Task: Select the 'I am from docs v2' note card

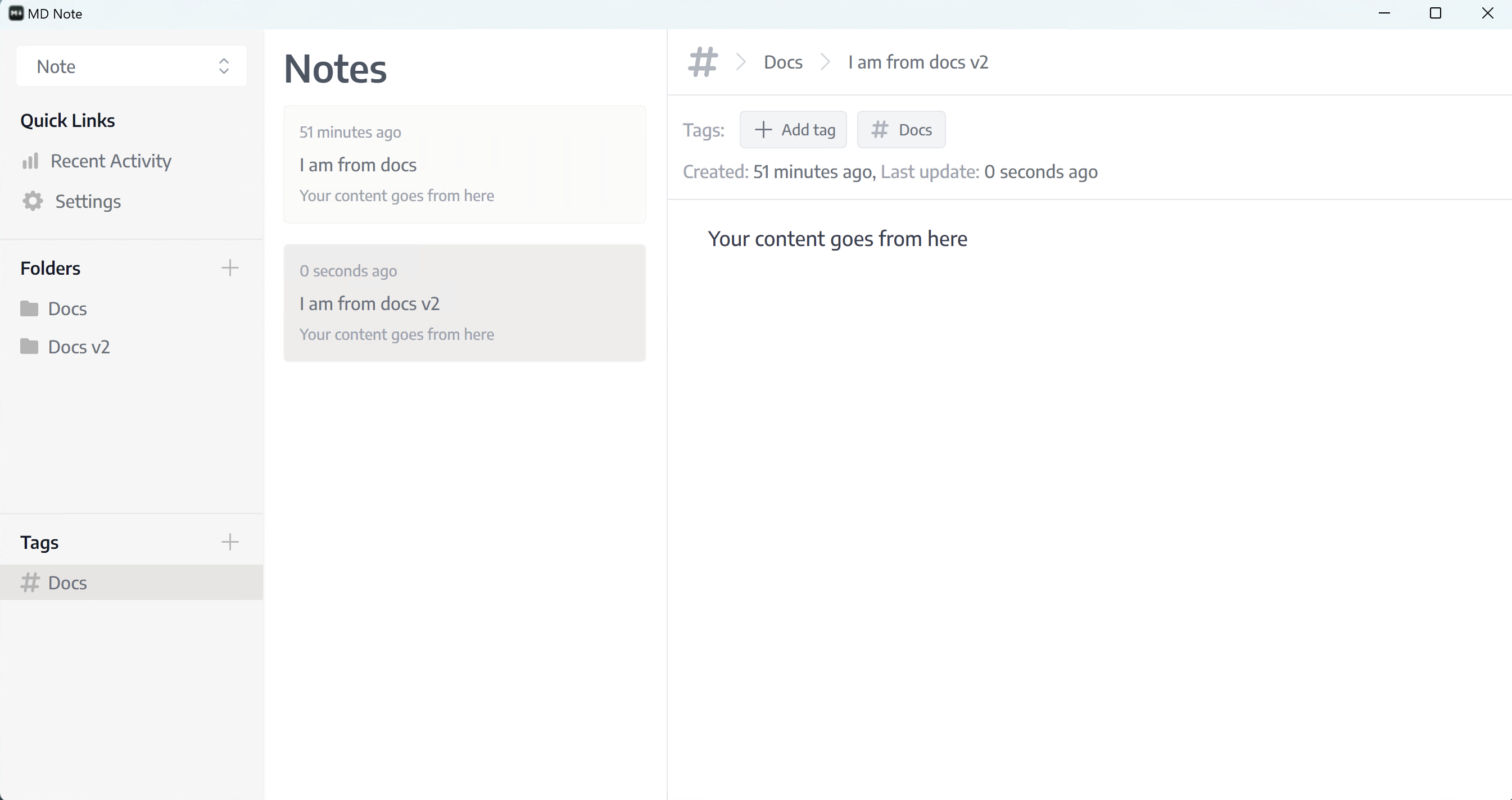Action: 464,303
